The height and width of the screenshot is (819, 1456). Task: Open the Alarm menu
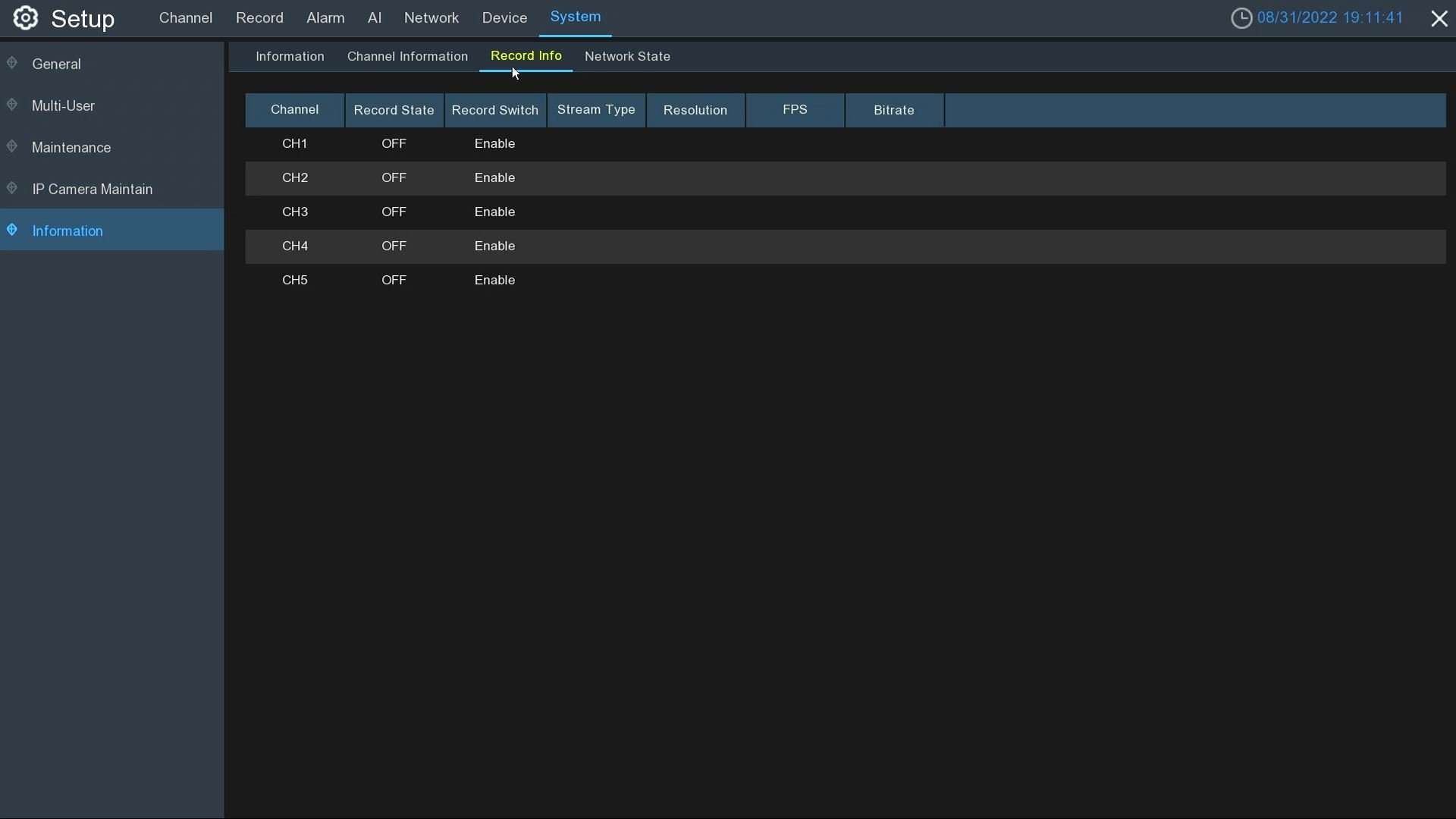click(325, 17)
